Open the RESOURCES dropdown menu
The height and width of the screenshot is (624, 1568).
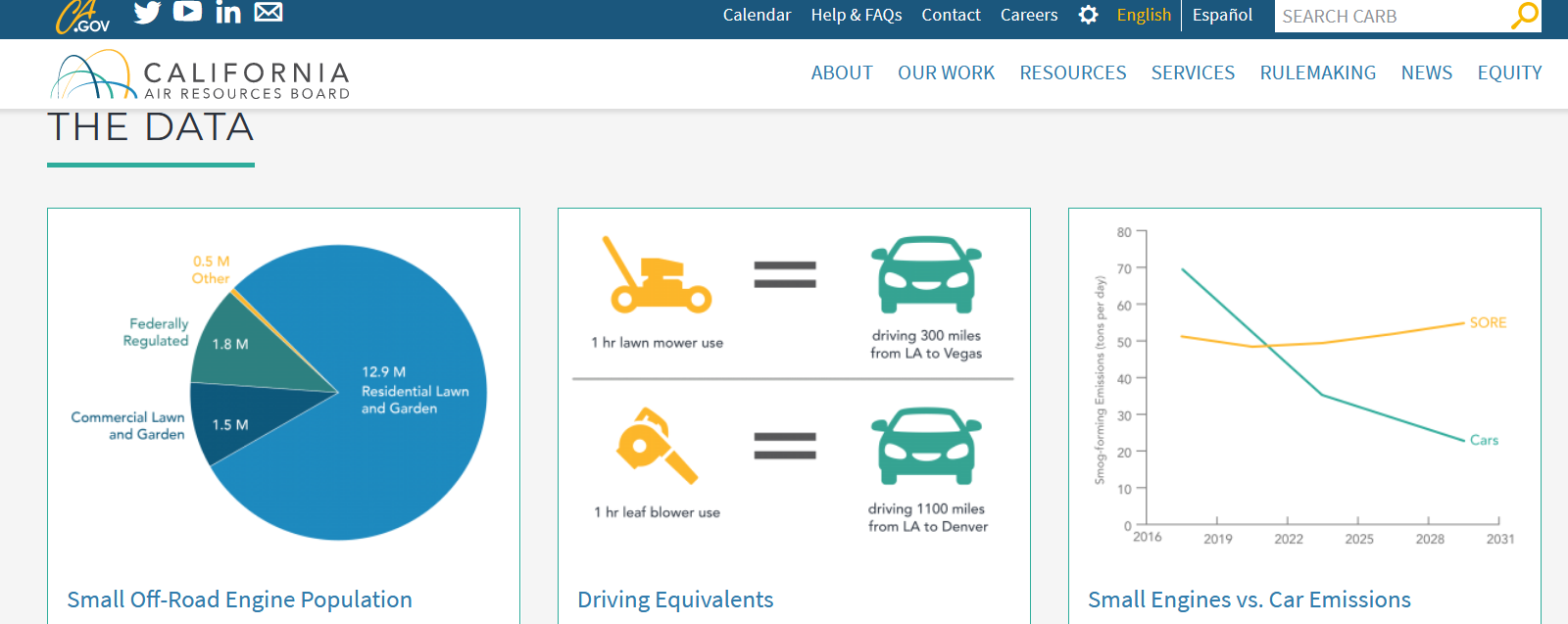(1073, 72)
